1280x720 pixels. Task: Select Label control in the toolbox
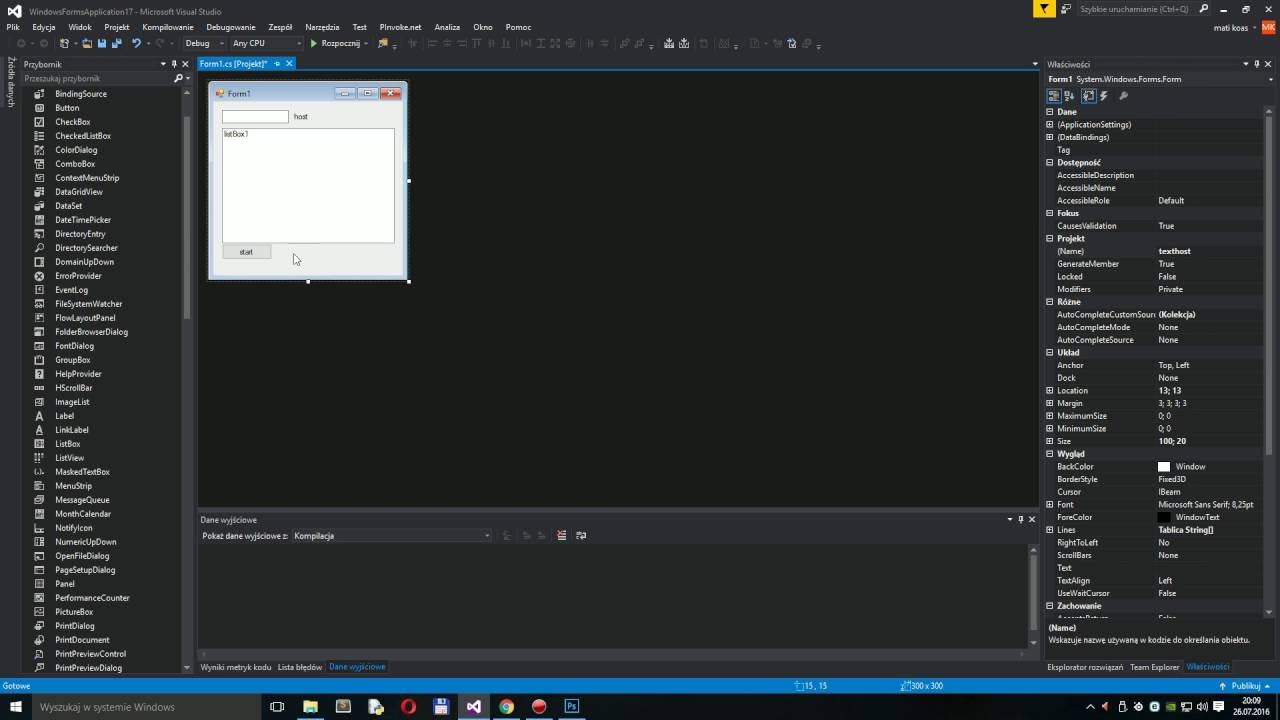tap(64, 416)
